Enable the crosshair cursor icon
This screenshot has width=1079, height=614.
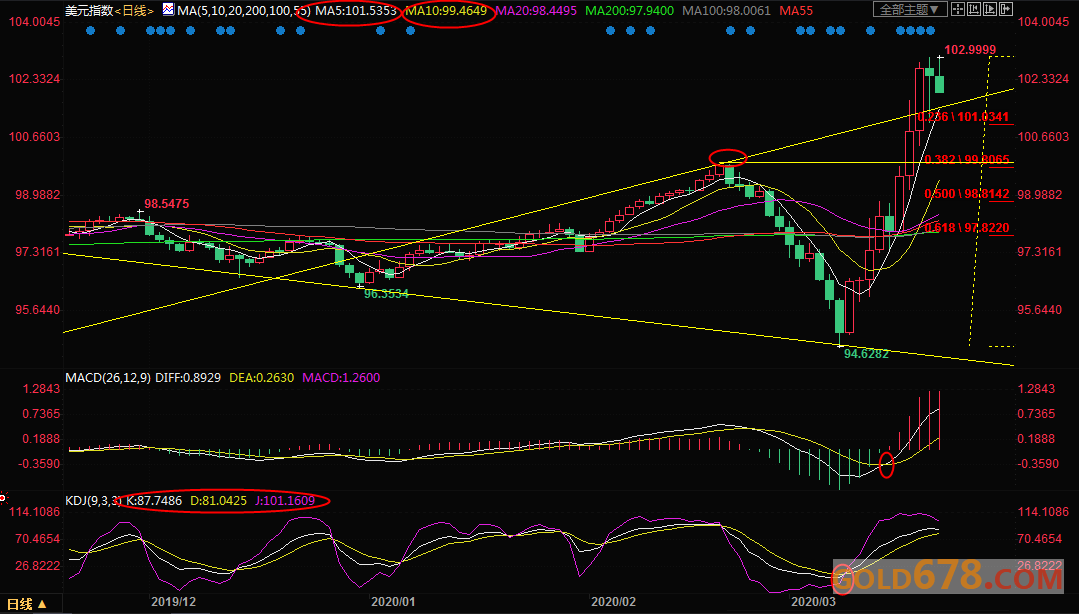point(958,9)
